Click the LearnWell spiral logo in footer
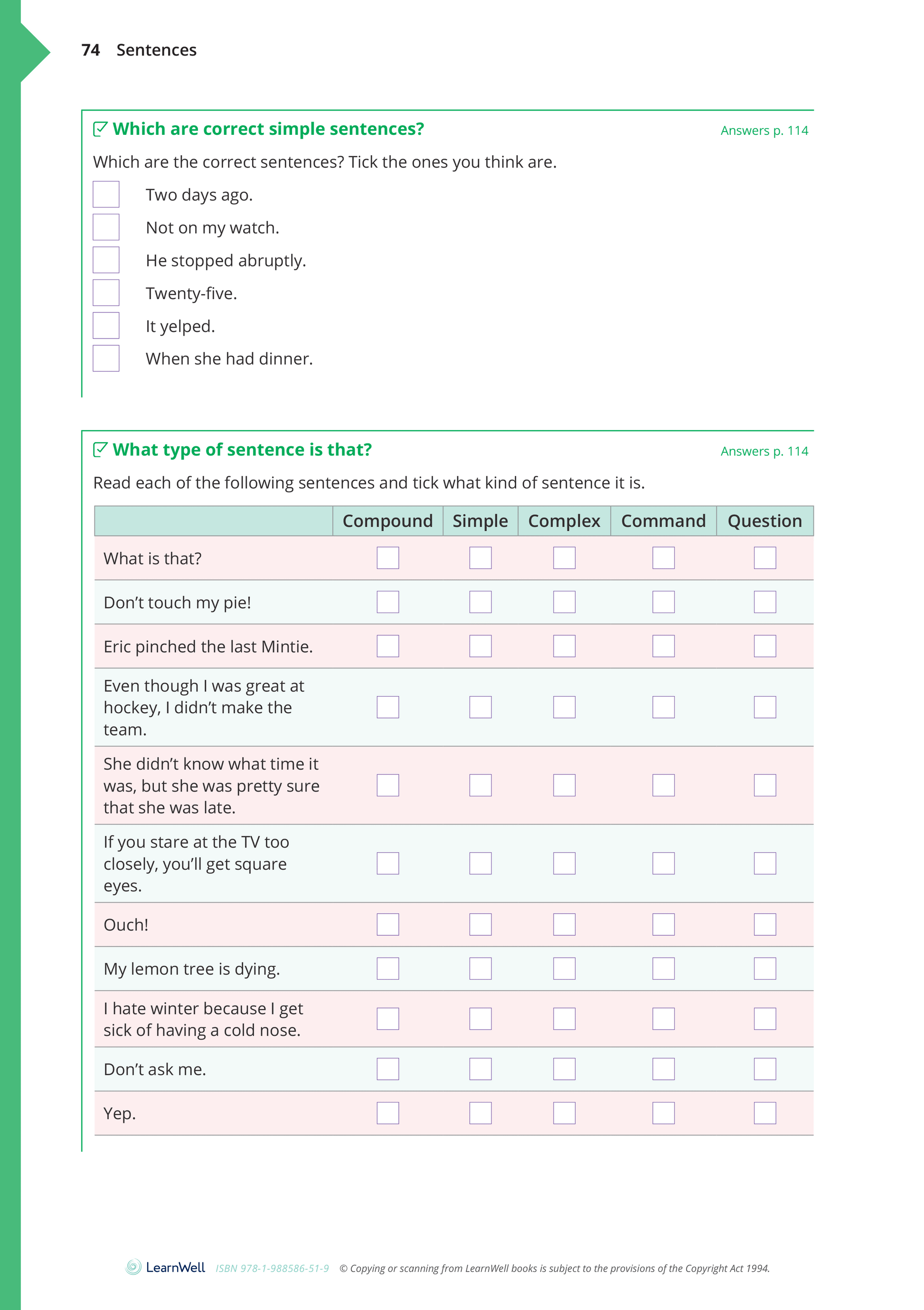Image resolution: width=924 pixels, height=1310 pixels. click(133, 1267)
